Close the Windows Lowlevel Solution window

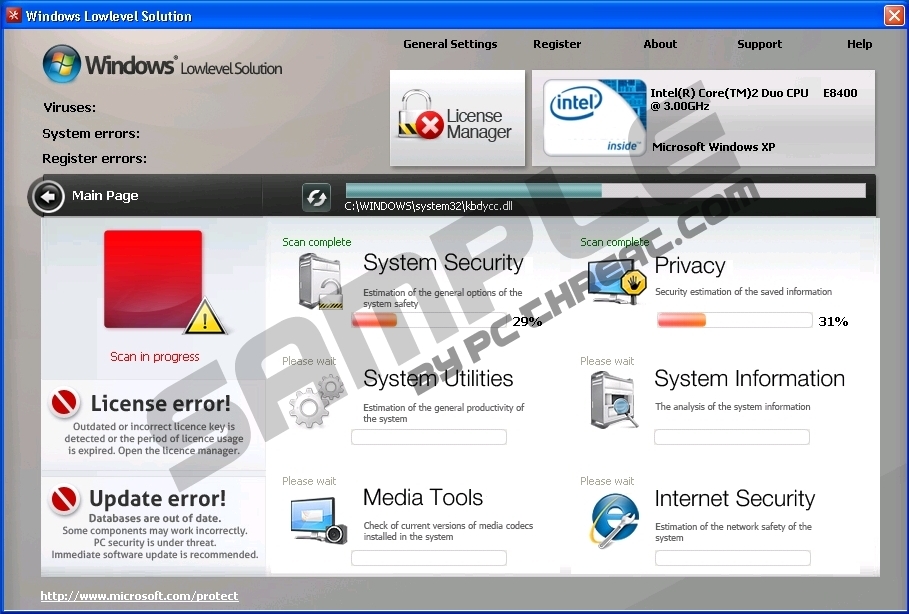pos(894,15)
